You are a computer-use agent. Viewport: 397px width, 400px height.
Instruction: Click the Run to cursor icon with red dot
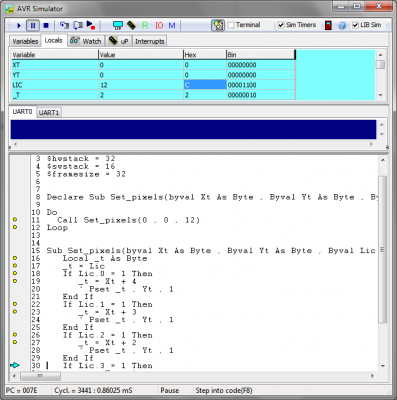click(91, 25)
